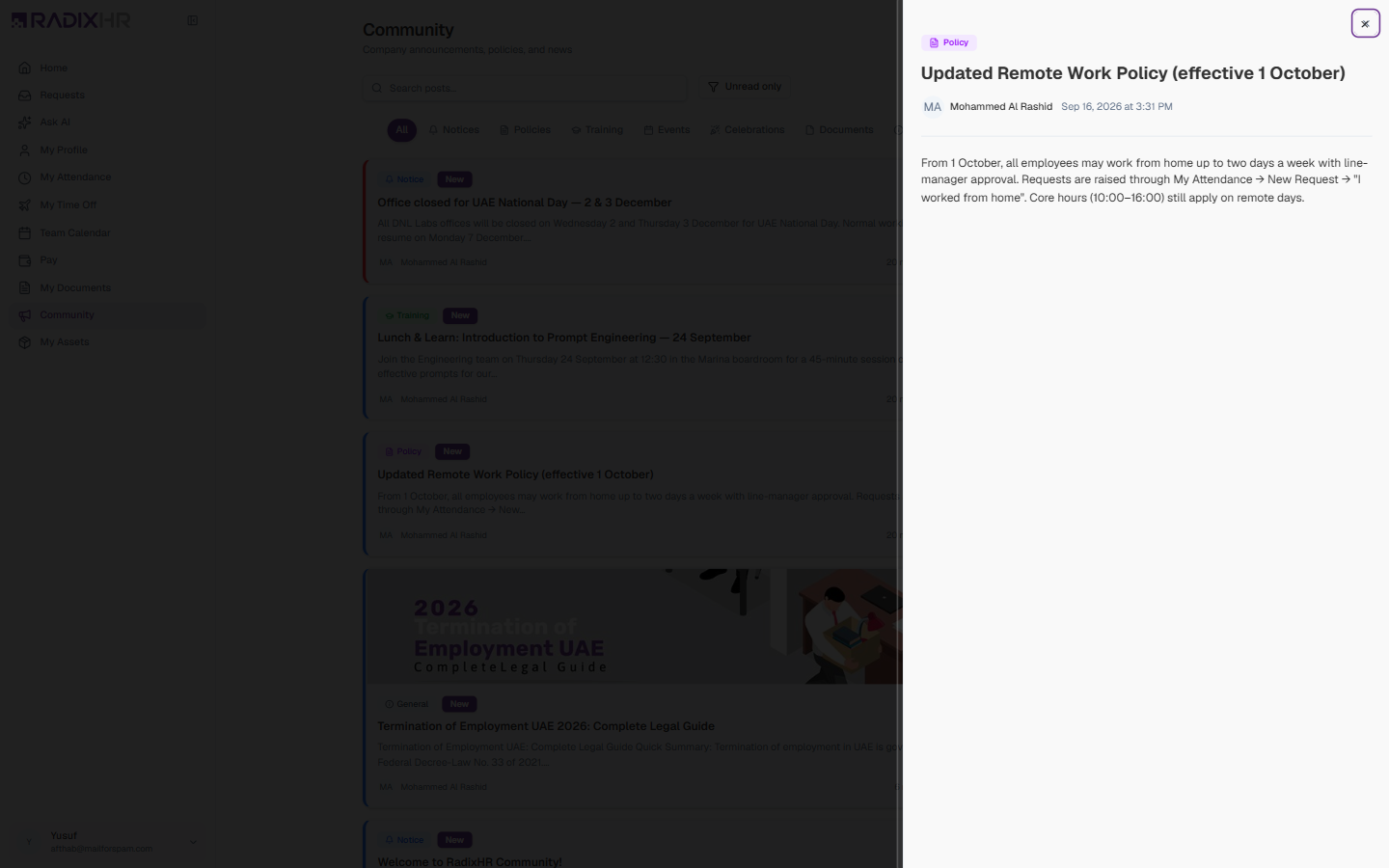Expand the Yusuf account menu chevron

pyautogui.click(x=193, y=842)
